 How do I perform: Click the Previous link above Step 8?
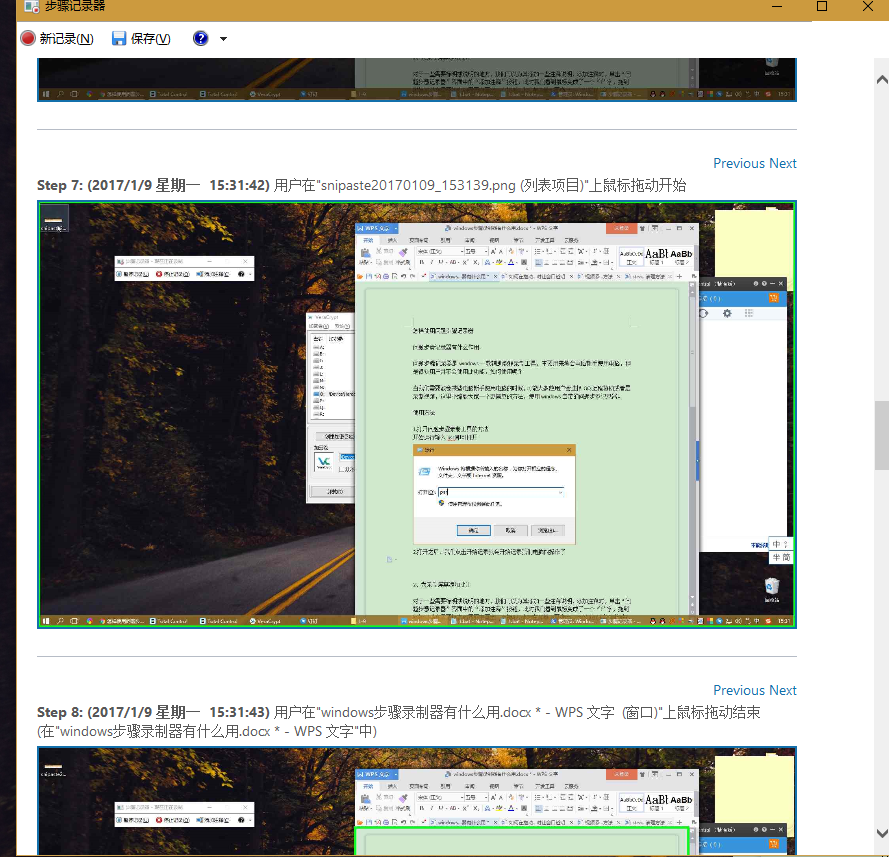[738, 690]
